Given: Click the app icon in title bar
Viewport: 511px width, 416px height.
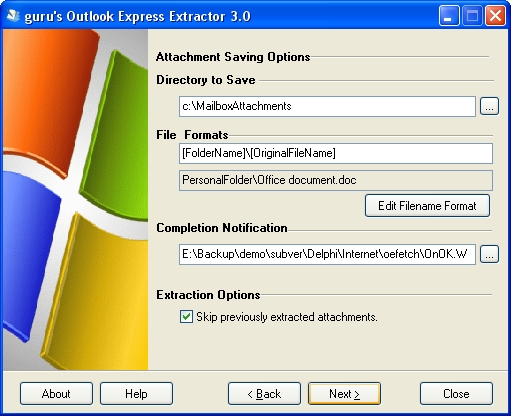Looking at the screenshot, I should click(13, 16).
